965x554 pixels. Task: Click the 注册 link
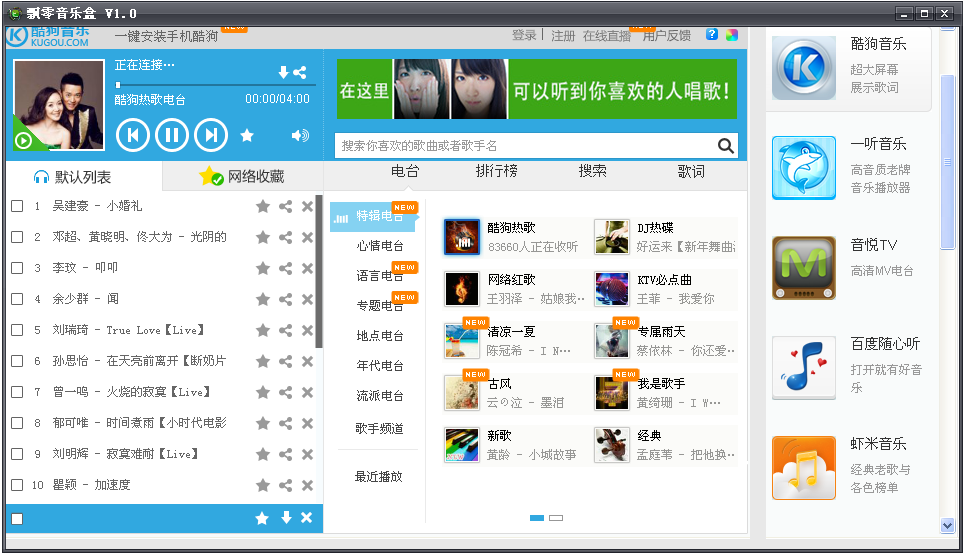click(x=563, y=36)
